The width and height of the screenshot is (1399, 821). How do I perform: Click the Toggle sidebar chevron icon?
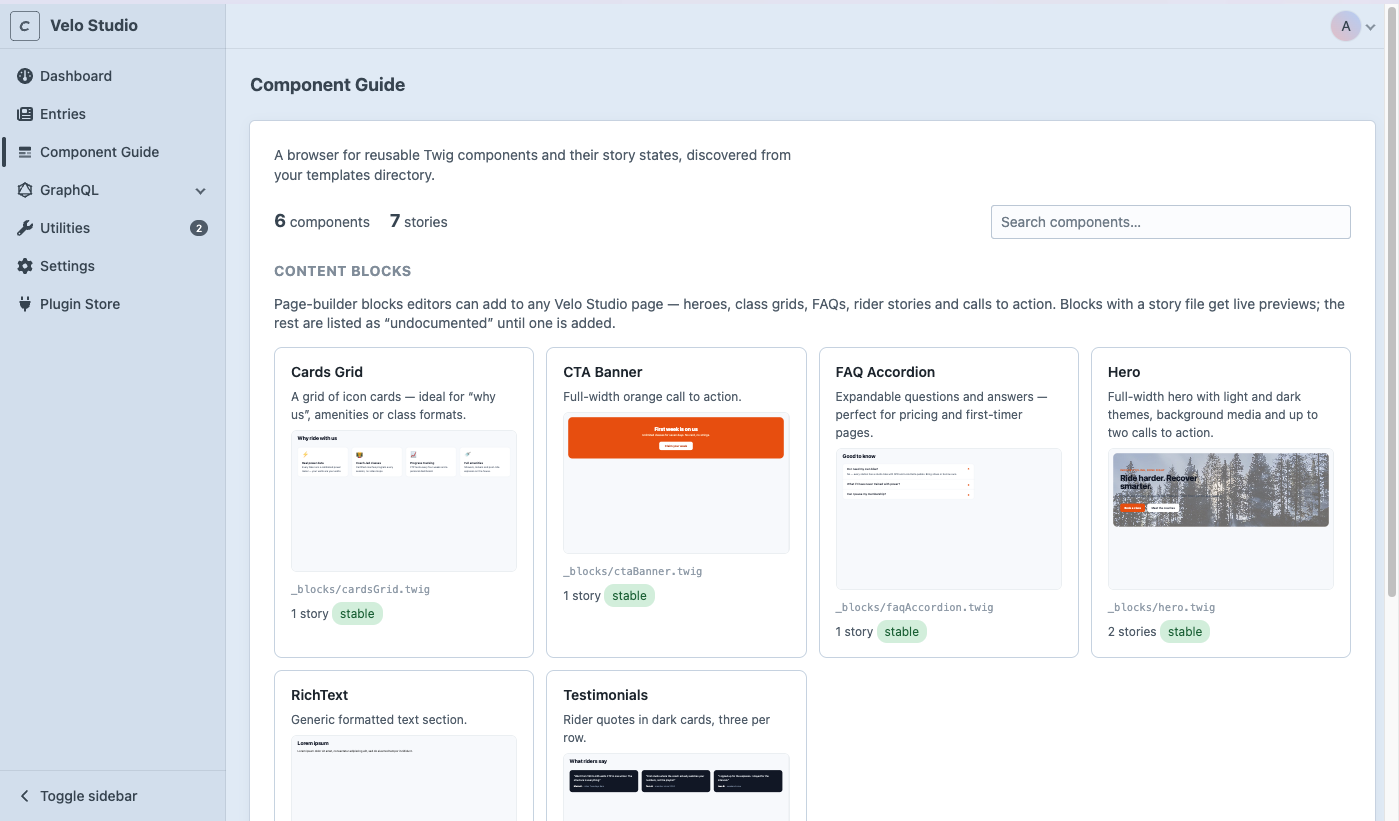(25, 796)
